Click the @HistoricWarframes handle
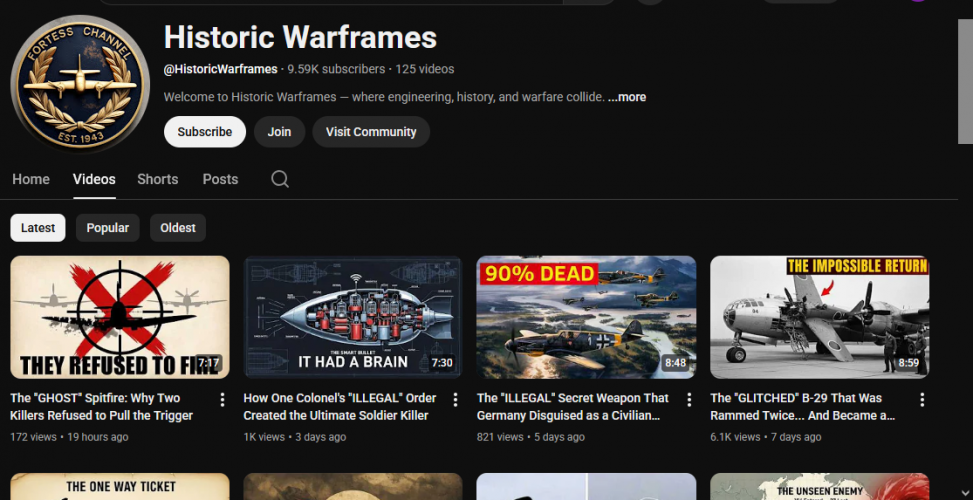973x500 pixels. click(220, 69)
